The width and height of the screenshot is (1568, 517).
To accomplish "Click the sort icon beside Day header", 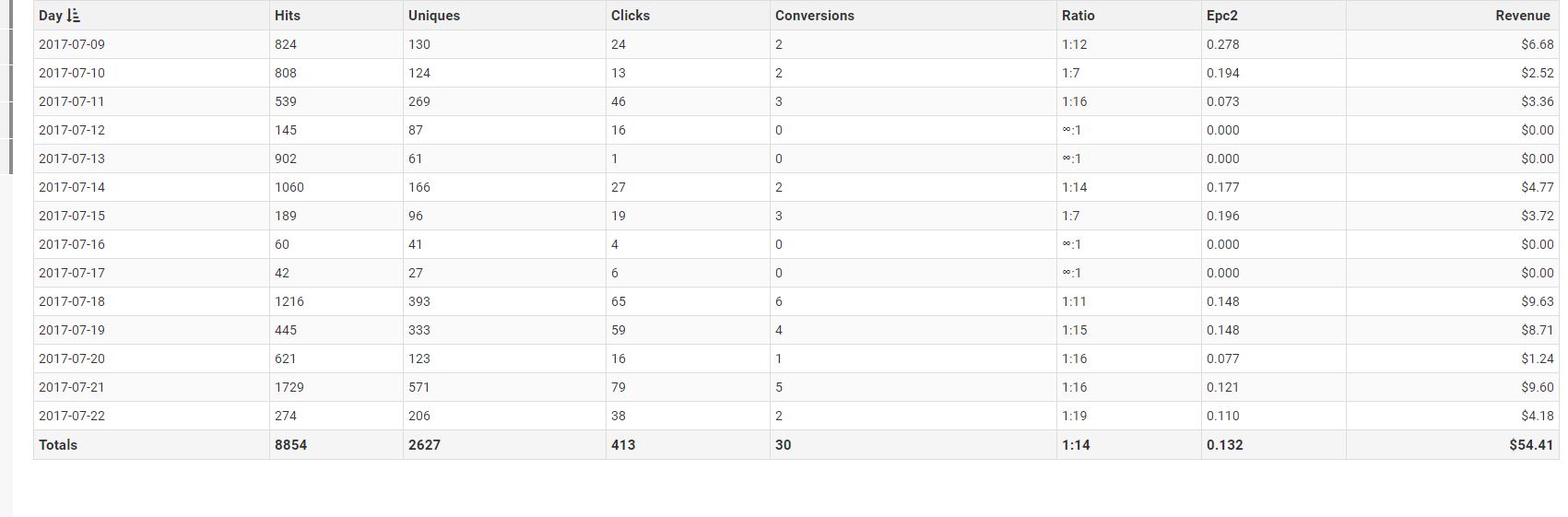I will pyautogui.click(x=74, y=16).
